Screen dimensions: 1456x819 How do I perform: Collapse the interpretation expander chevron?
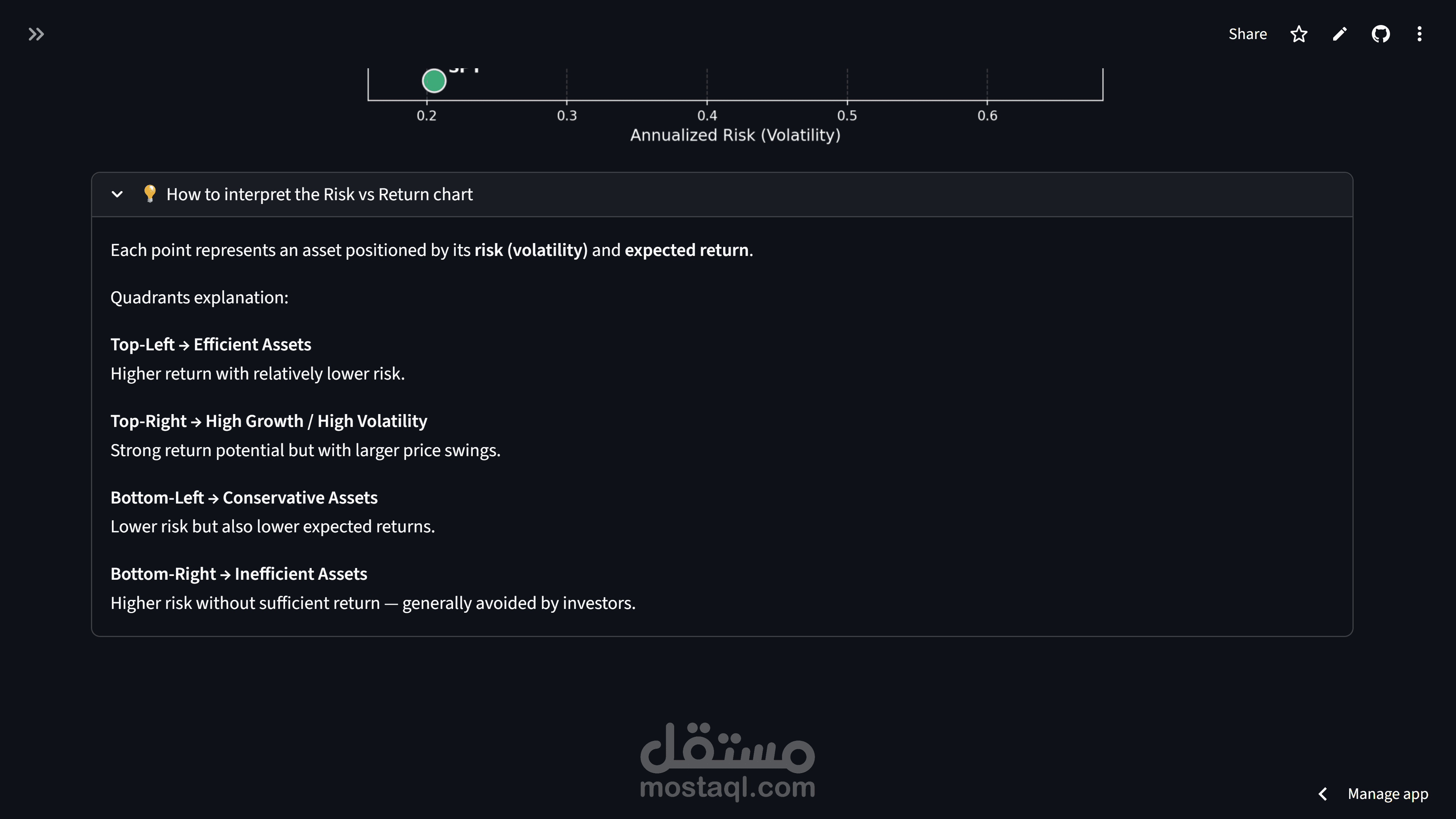pos(117,195)
